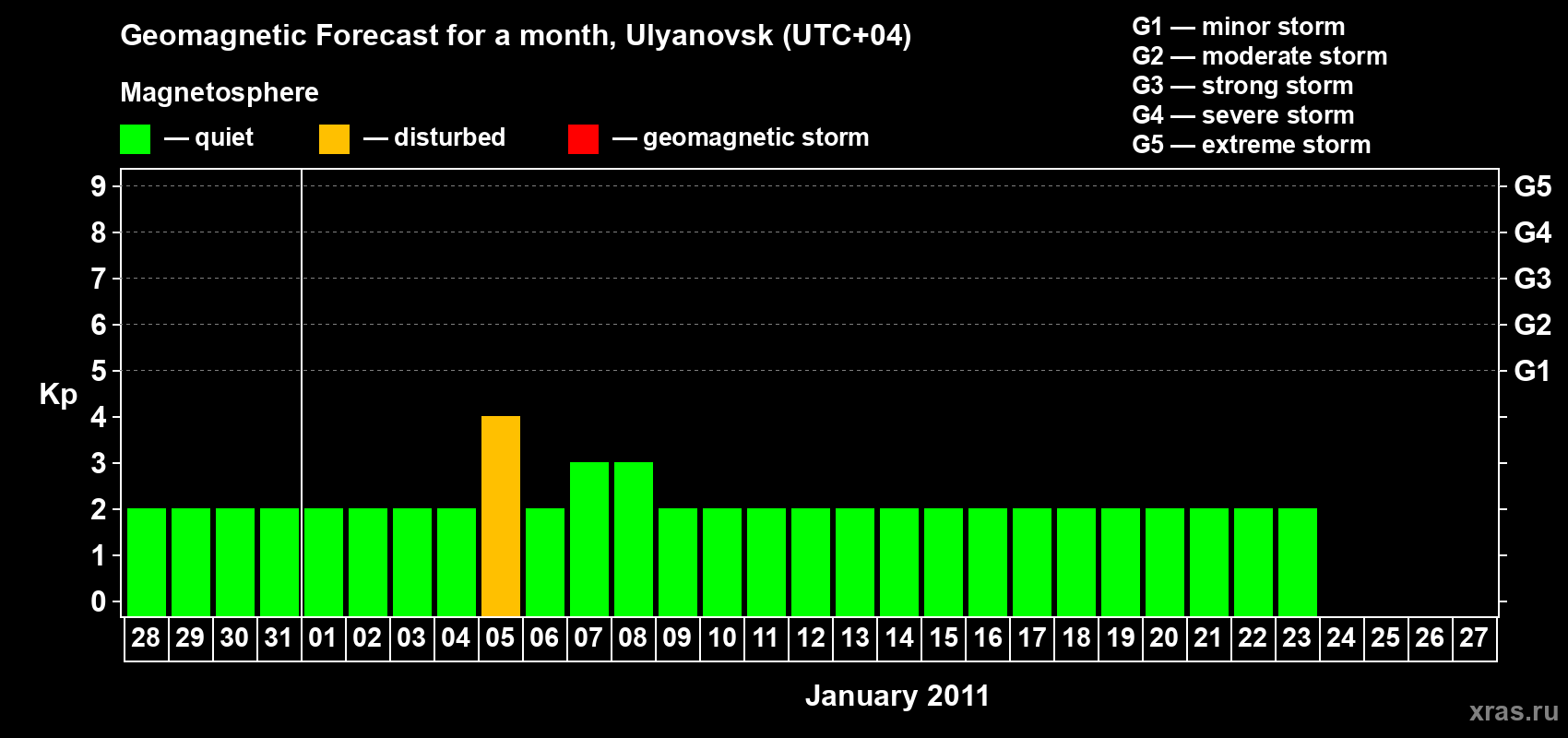Click the '— quiet' legend label

(x=208, y=137)
